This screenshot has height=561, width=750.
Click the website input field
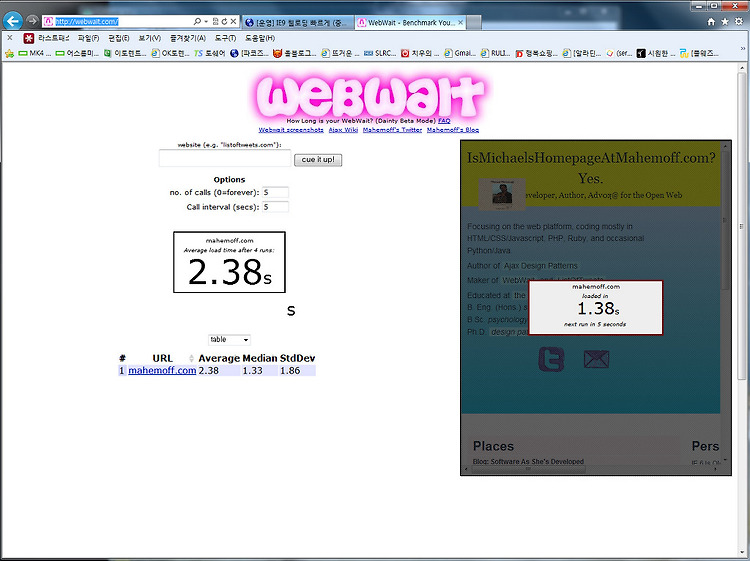[x=225, y=158]
